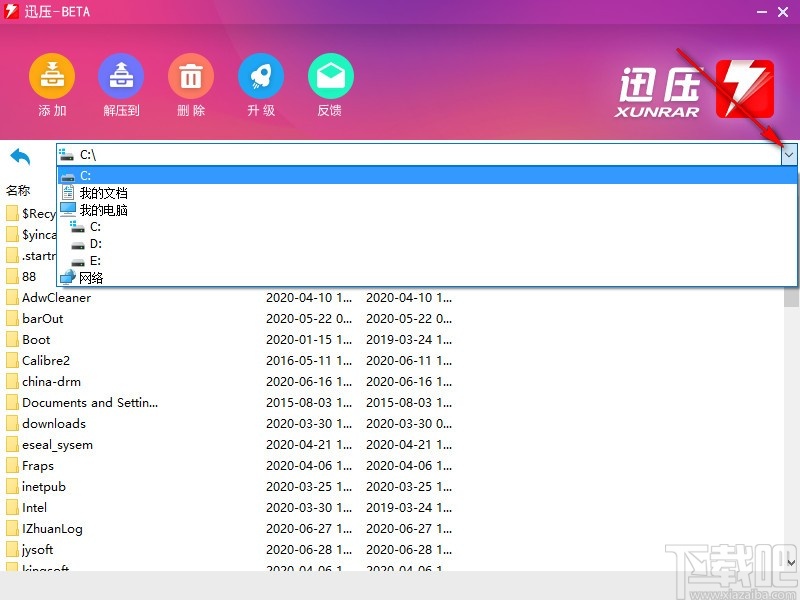Open the Calibre2 folder
The image size is (800, 600).
(x=45, y=360)
